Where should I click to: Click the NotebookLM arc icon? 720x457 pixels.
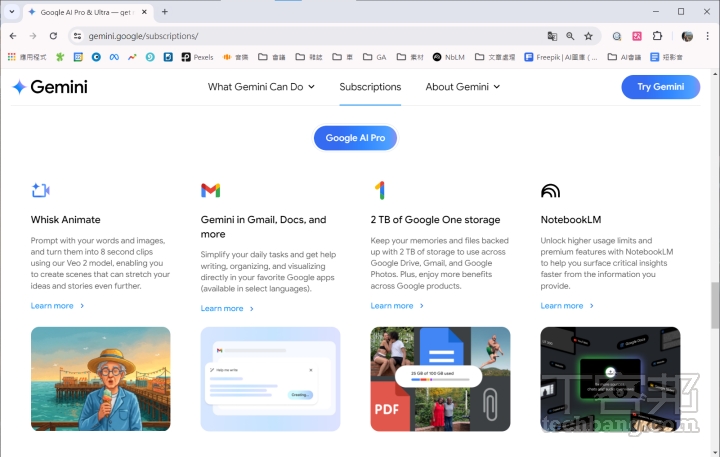tap(550, 190)
